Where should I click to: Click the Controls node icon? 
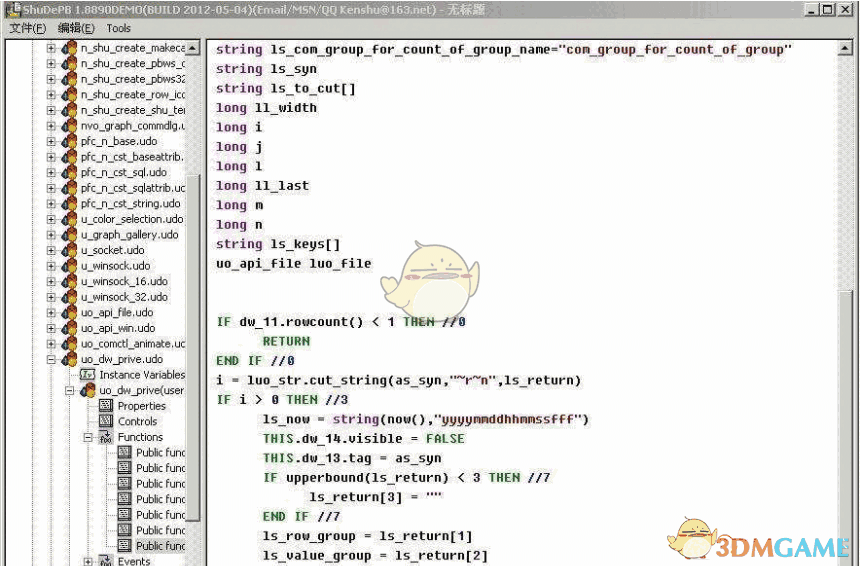(x=105, y=421)
